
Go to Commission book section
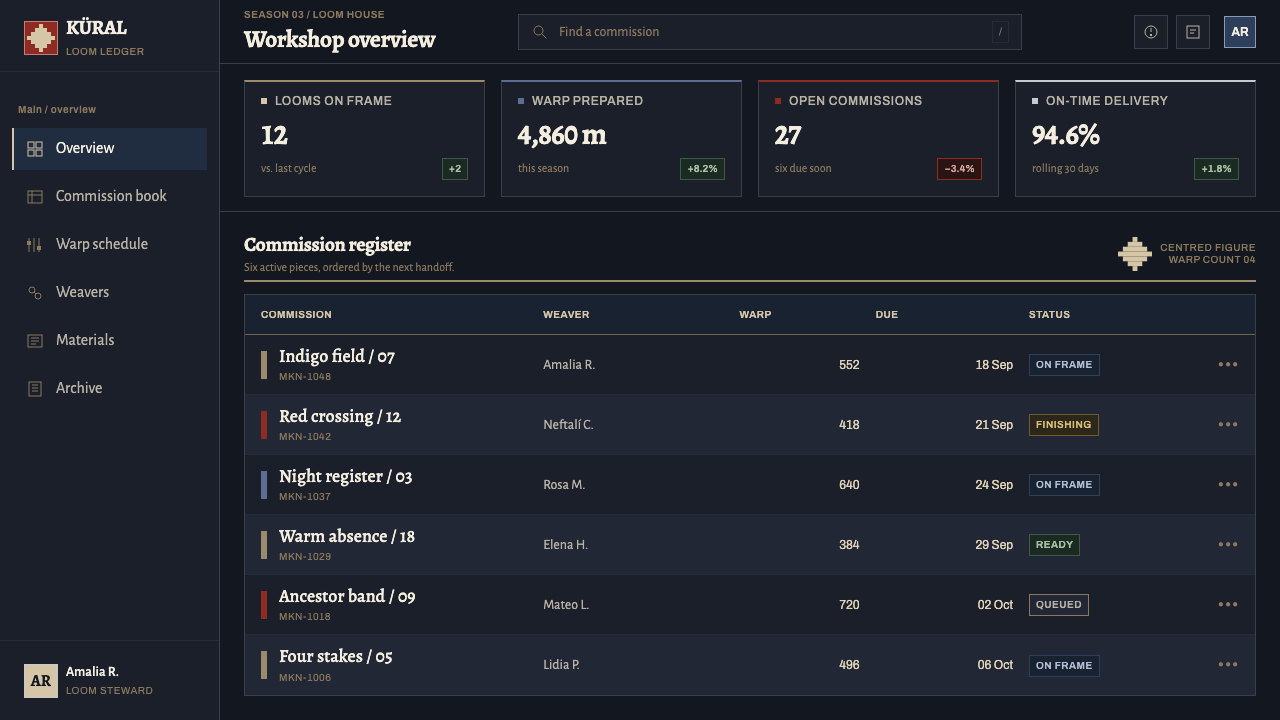pyautogui.click(x=110, y=197)
